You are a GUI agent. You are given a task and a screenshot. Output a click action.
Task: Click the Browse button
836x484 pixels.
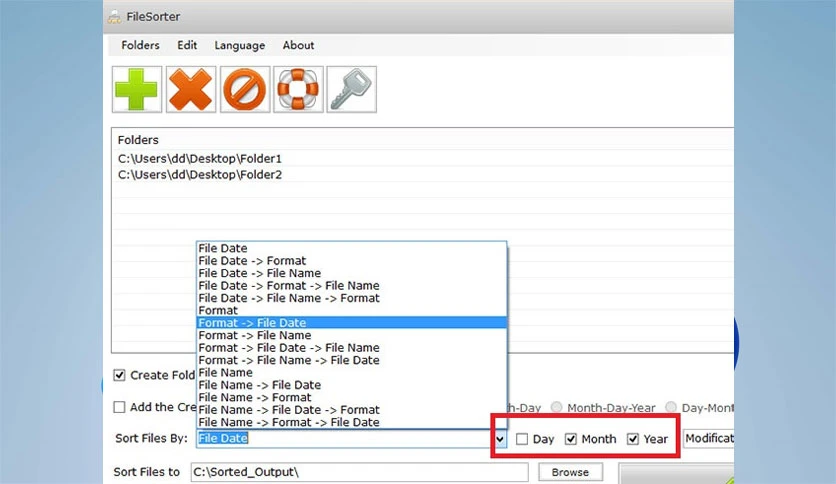pos(570,472)
